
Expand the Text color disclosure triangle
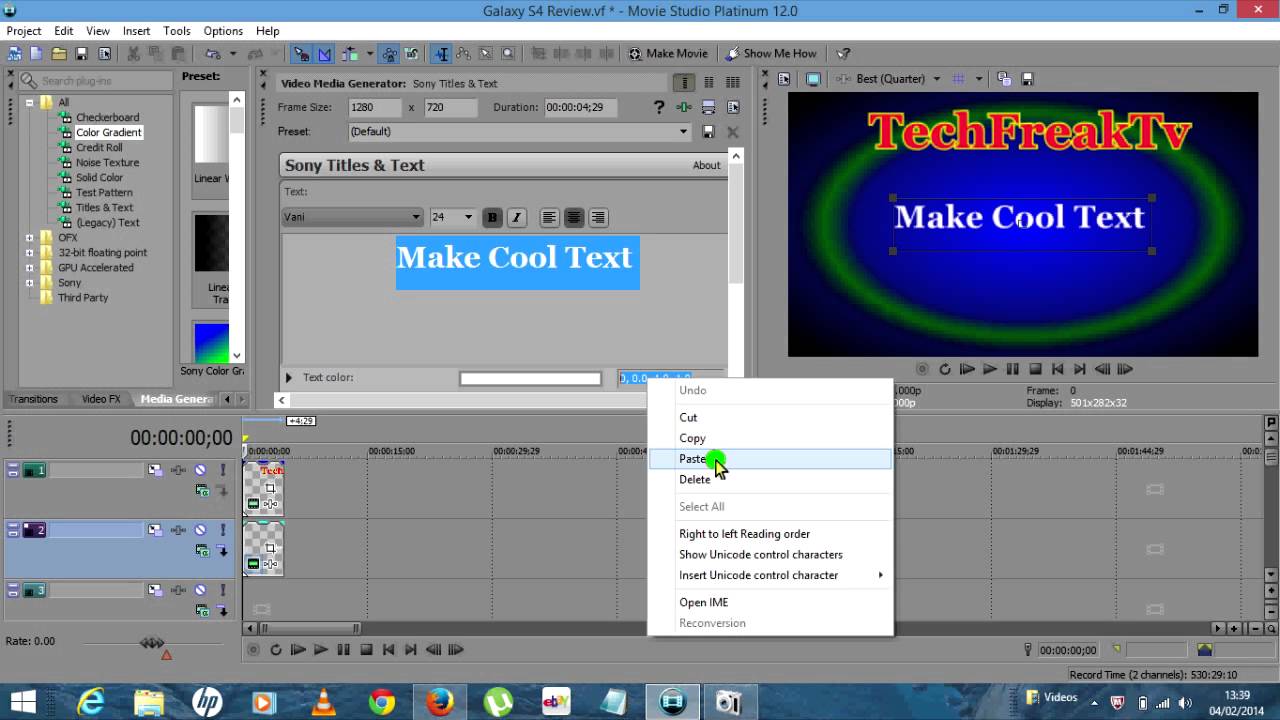[x=289, y=378]
